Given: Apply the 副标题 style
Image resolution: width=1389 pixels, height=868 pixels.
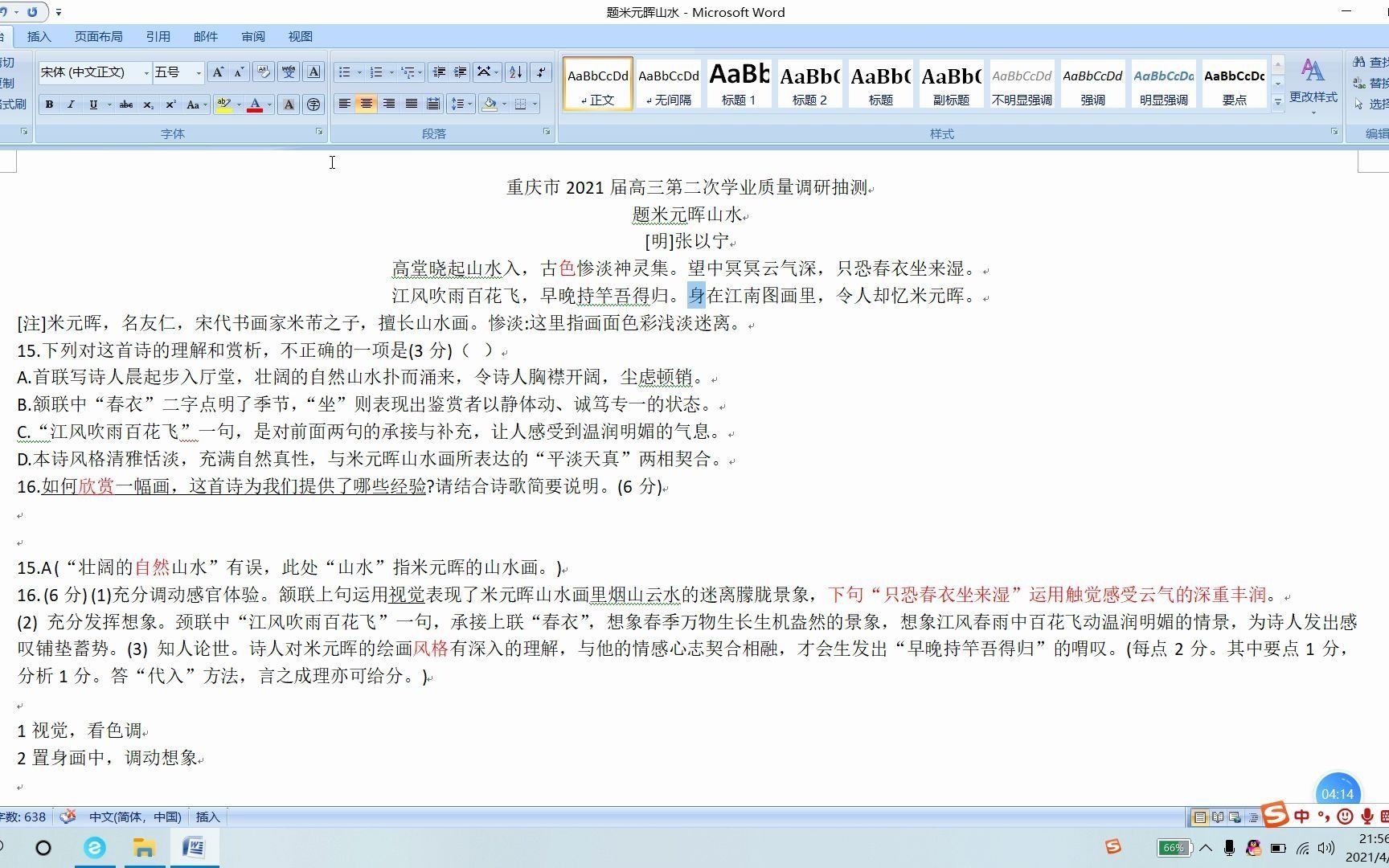Looking at the screenshot, I should pyautogui.click(x=951, y=83).
